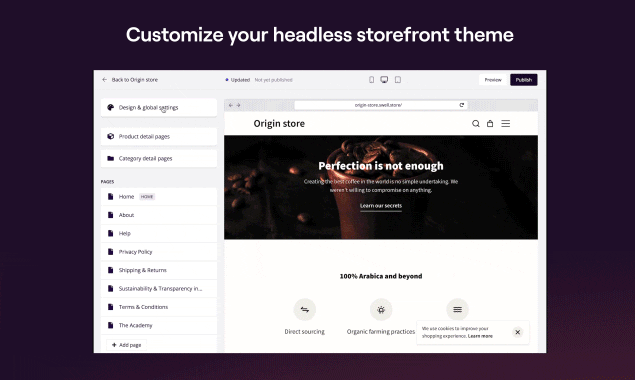Click the Perfection is not enough heading
Screen dimensions: 635x380
pos(381,166)
